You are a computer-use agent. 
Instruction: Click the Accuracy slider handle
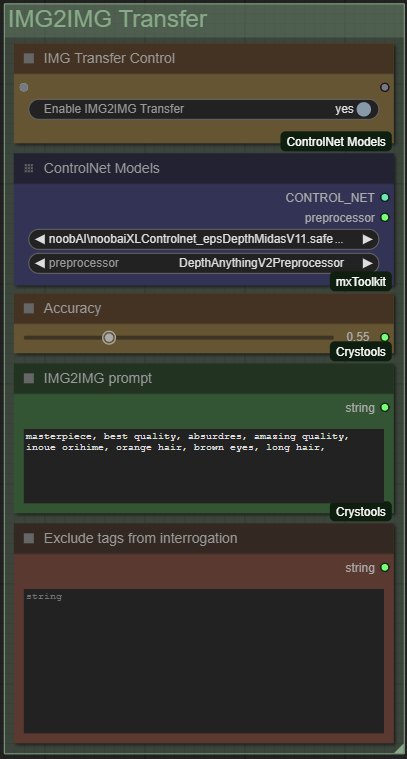tap(109, 337)
